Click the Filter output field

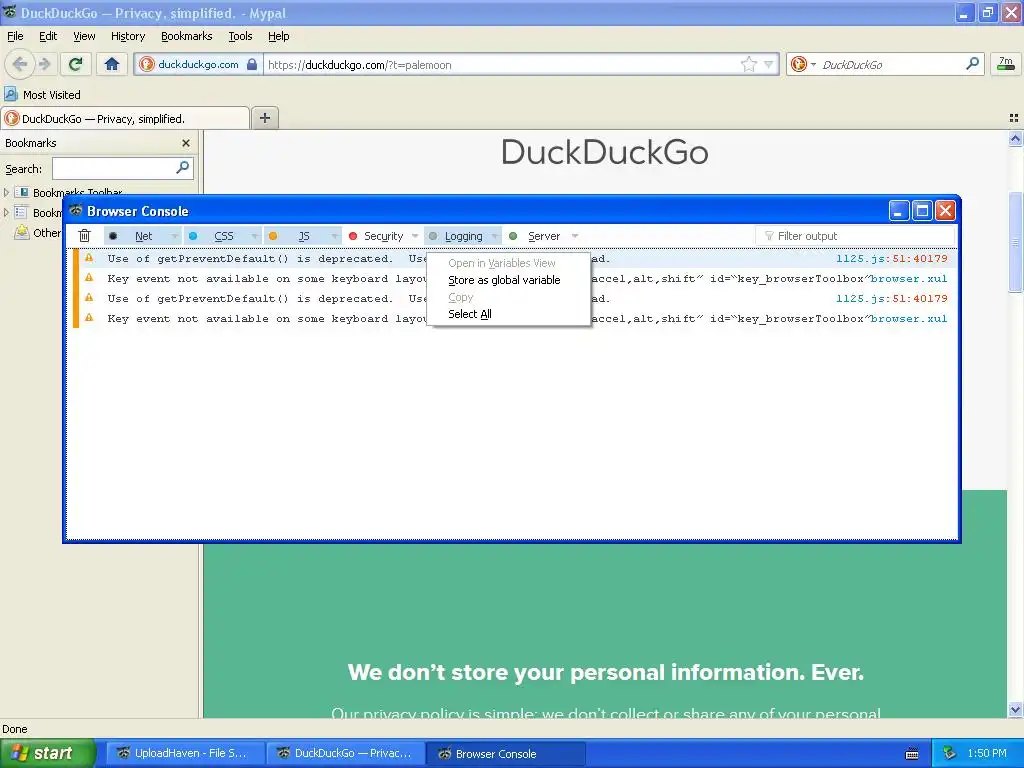point(856,236)
